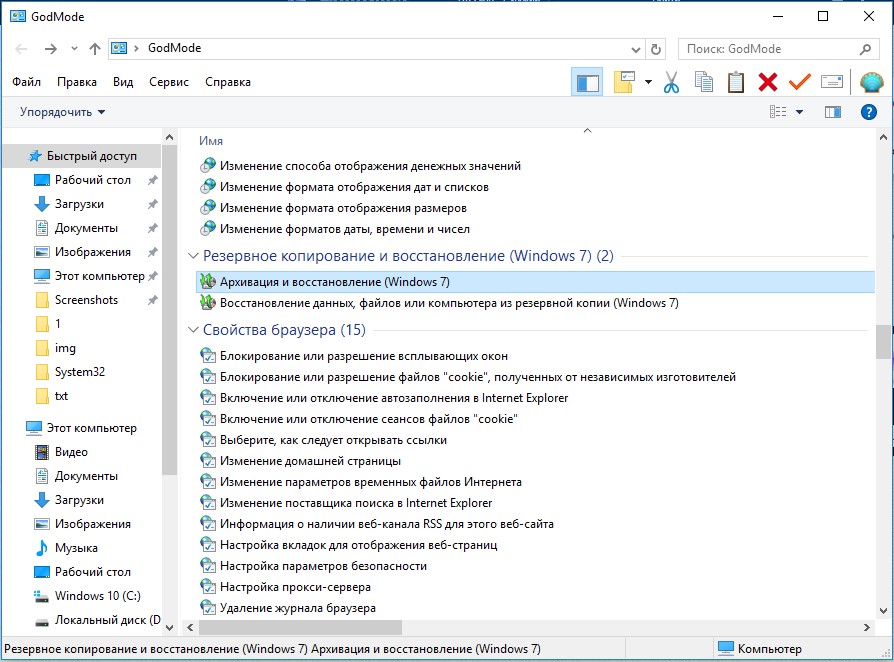
Task: Click the search magnifier icon
Action: pos(865,49)
